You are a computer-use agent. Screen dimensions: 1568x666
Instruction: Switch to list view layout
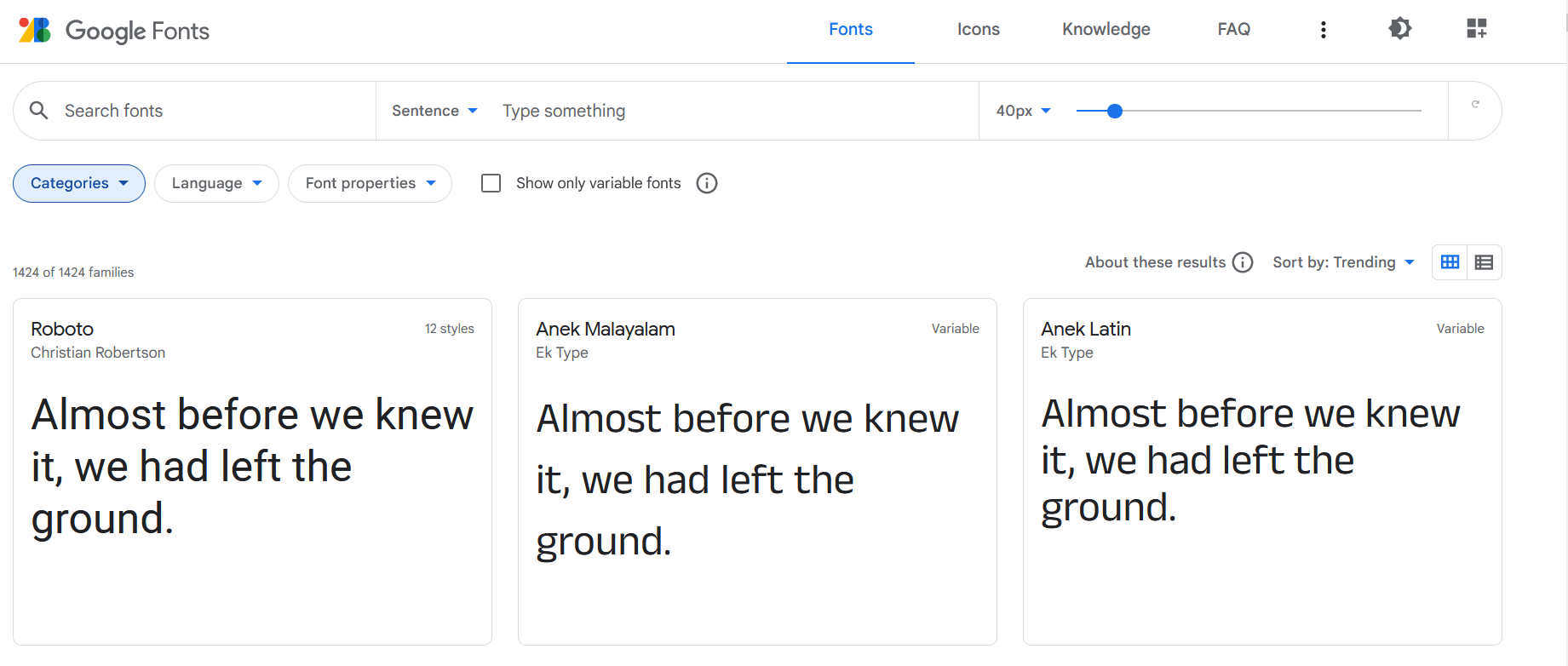(x=1484, y=262)
